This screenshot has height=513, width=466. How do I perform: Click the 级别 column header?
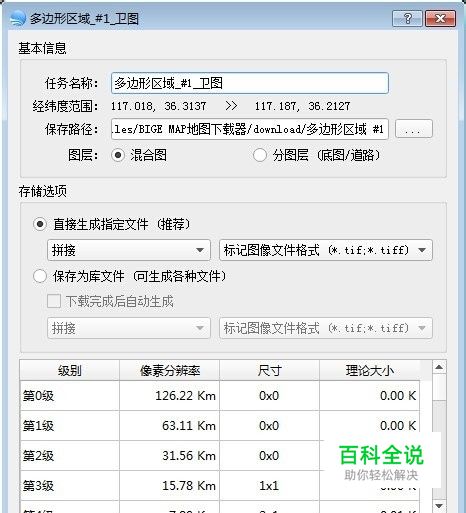[x=70, y=370]
